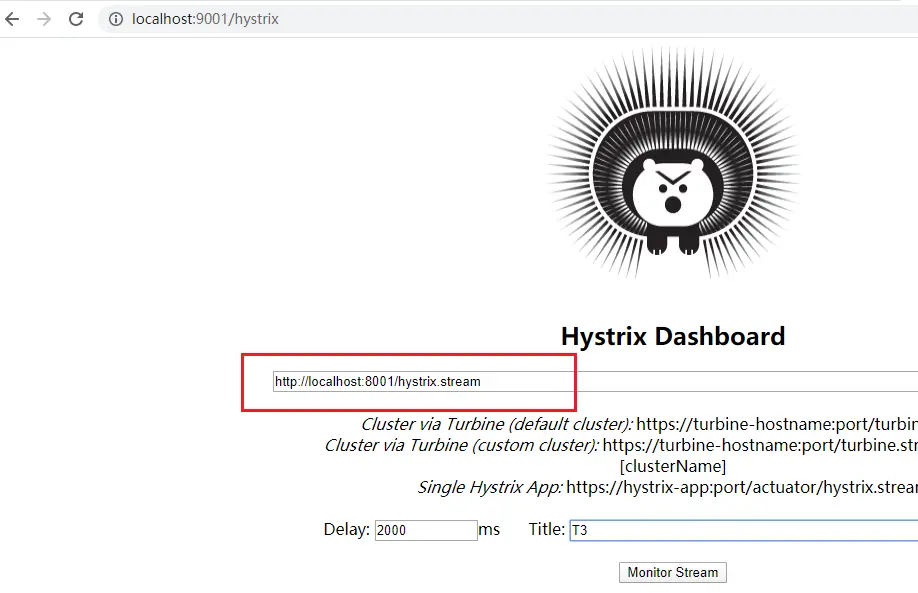Click the browser forward arrow
918x593 pixels.
[x=44, y=19]
